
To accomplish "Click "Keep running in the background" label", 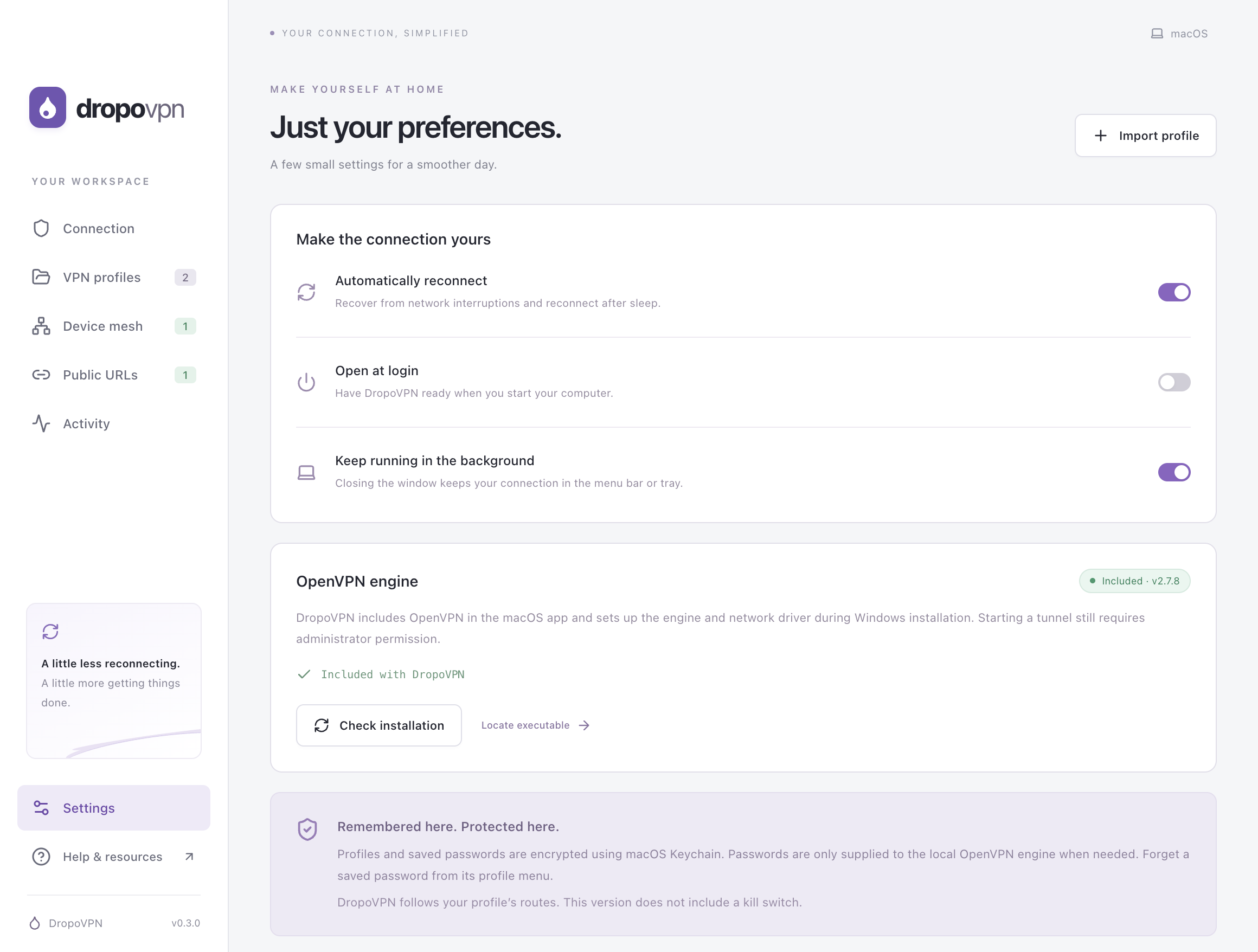I will click(x=434, y=461).
